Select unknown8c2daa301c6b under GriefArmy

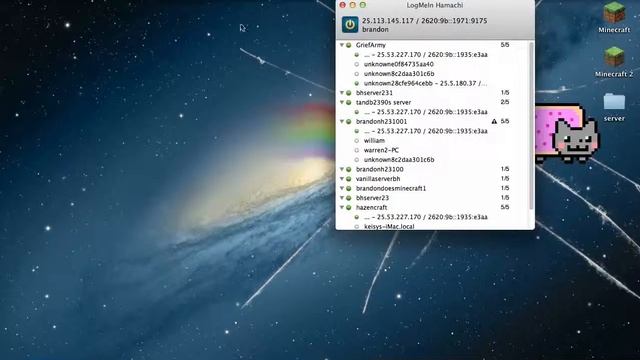(399, 74)
